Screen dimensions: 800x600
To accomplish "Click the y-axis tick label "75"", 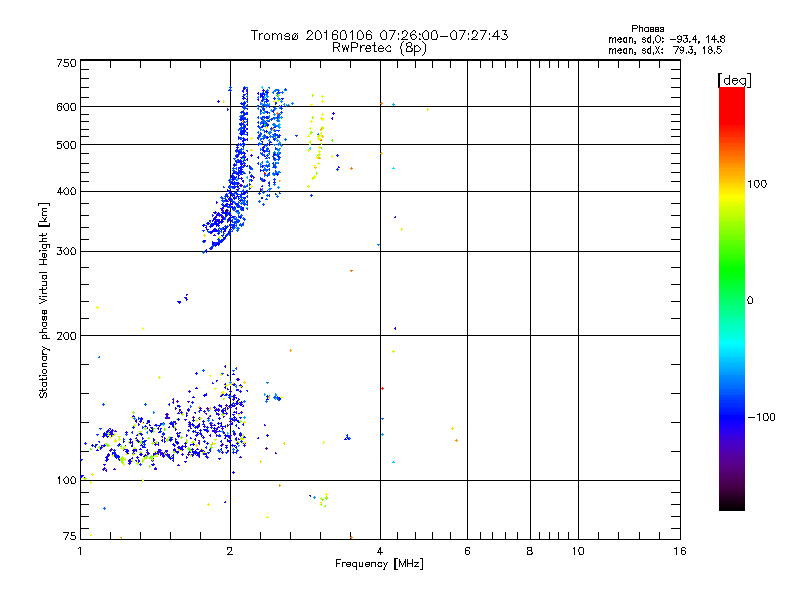I will click(70, 536).
